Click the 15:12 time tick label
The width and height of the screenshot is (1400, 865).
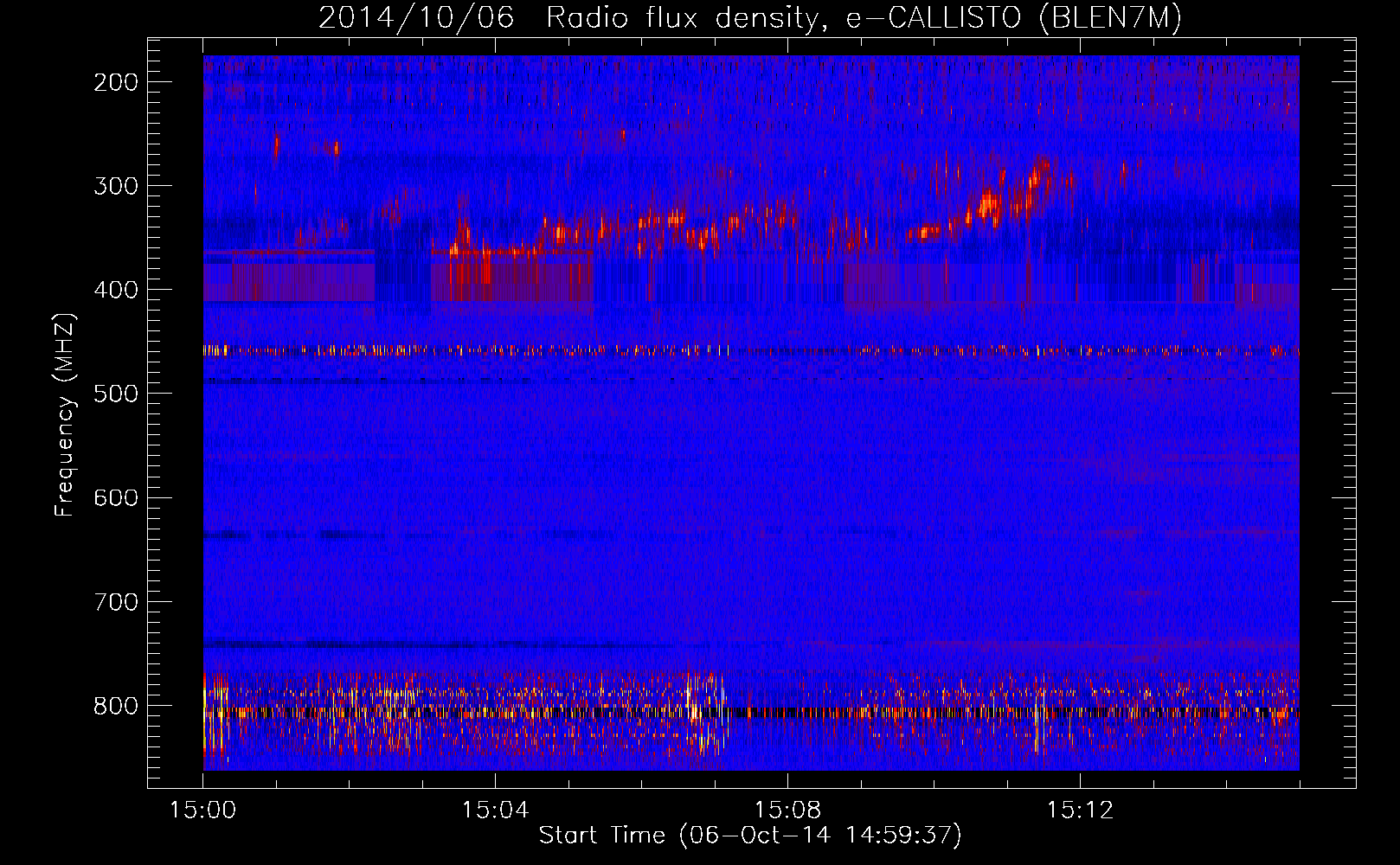tap(1079, 811)
